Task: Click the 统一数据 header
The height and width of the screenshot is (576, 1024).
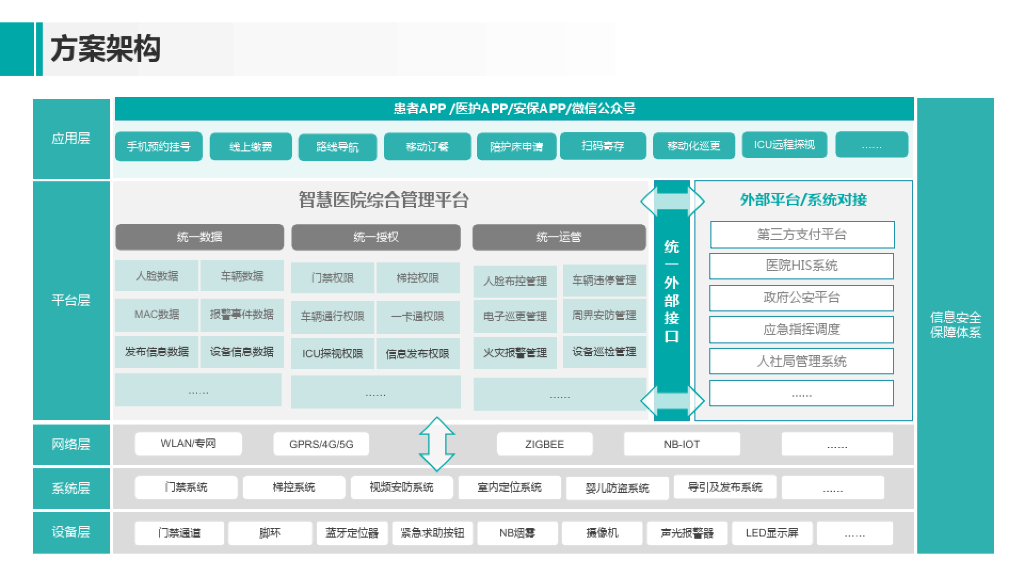Action: coord(199,237)
